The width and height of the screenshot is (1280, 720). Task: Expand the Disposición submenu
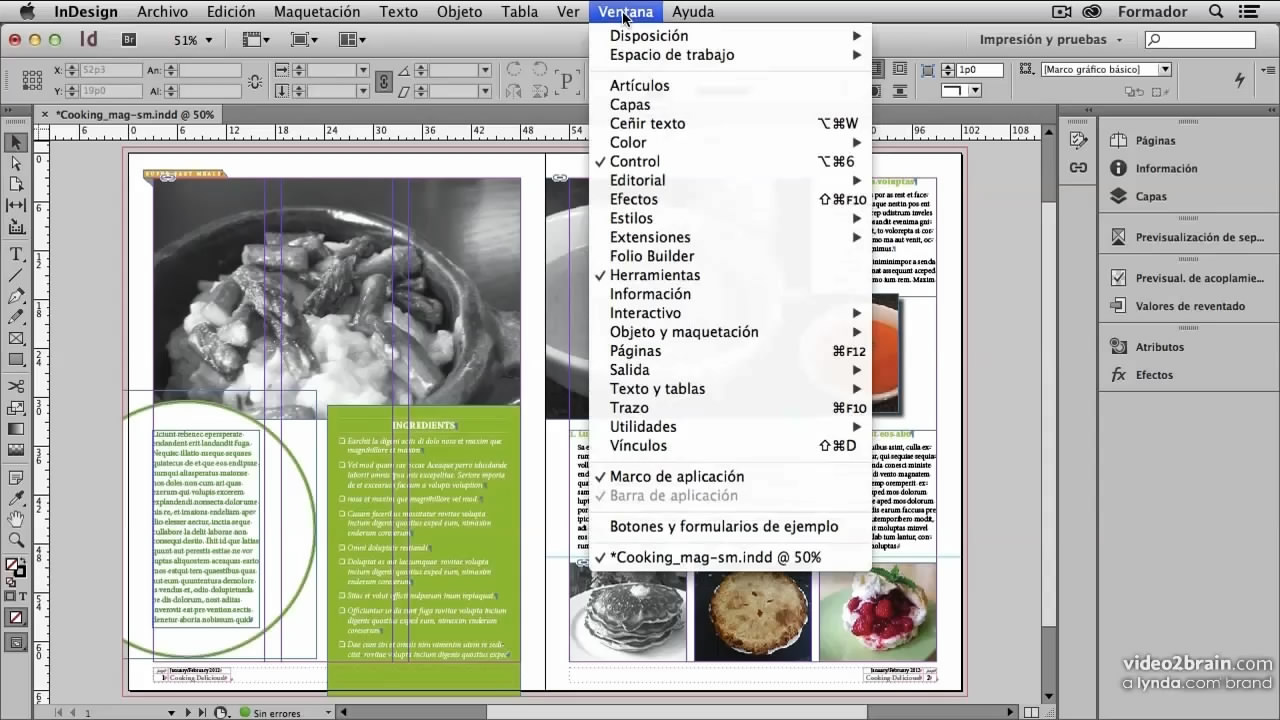coord(730,35)
